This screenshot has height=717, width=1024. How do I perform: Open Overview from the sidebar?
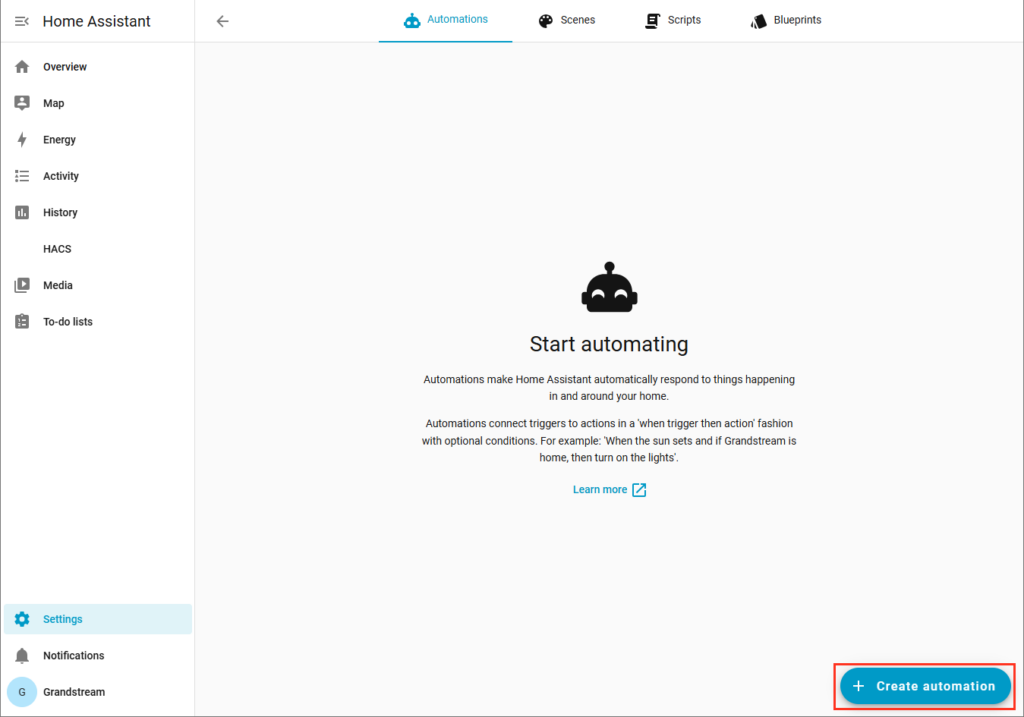(x=98, y=67)
